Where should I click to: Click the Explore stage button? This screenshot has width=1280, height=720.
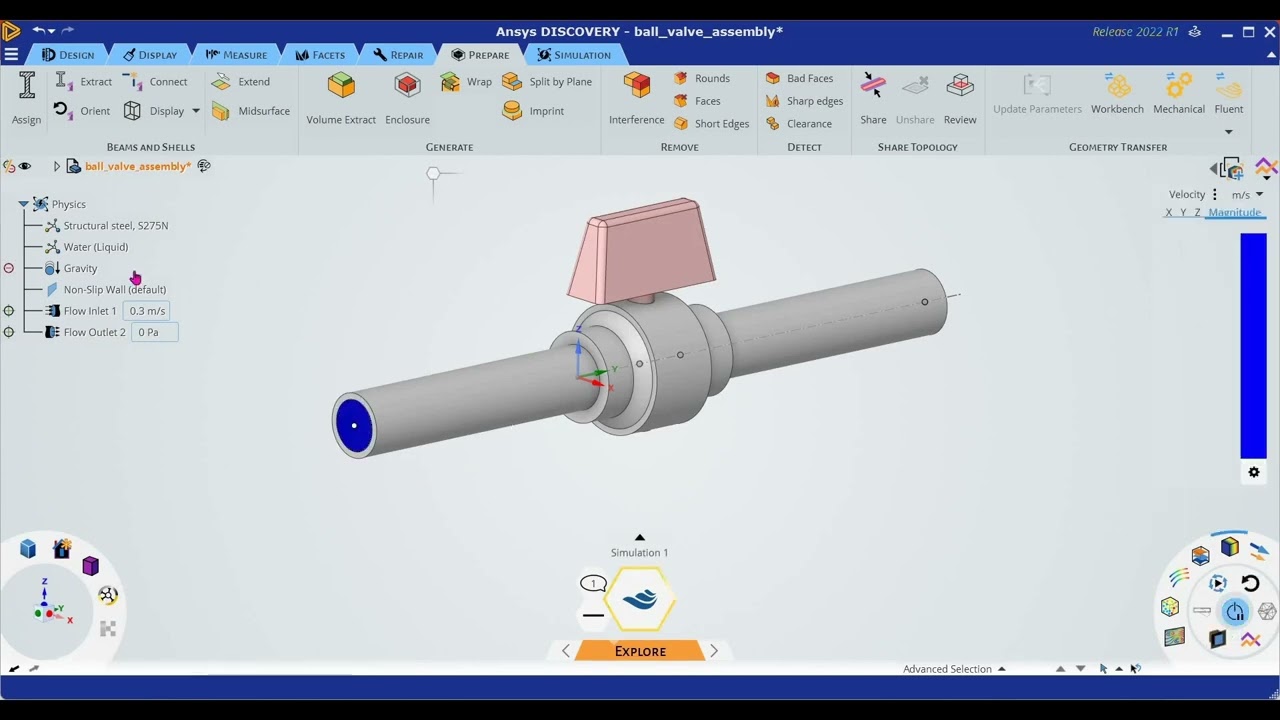click(x=640, y=651)
